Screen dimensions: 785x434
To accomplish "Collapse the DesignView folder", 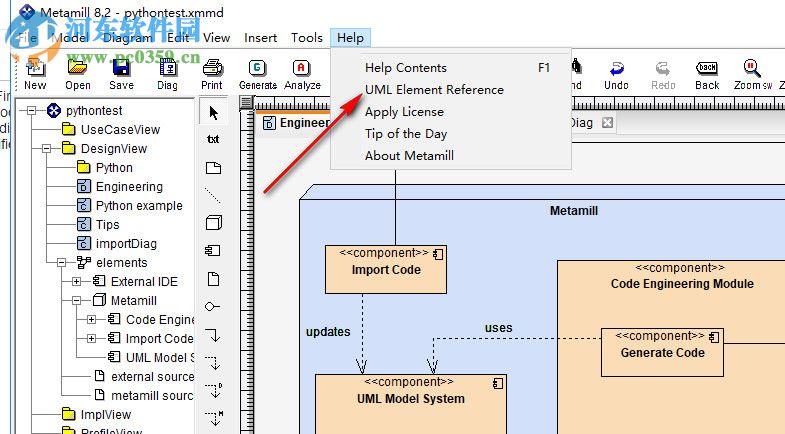I will 47,149.
